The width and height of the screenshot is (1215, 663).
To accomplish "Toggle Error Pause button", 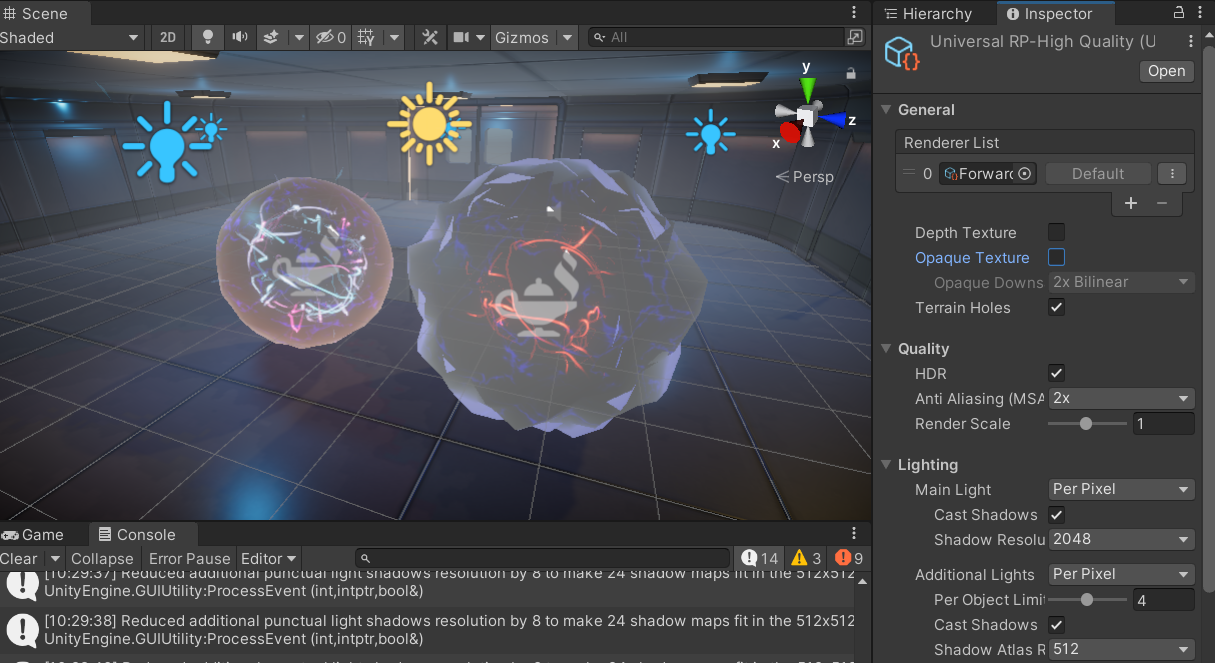I will [189, 559].
